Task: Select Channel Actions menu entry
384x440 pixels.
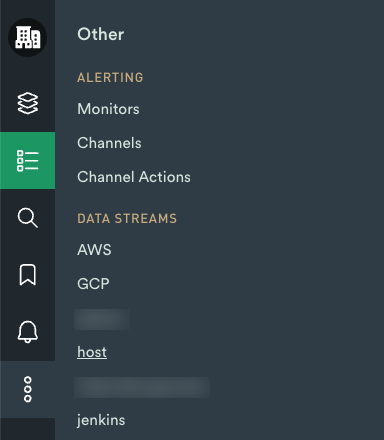Action: coord(134,177)
